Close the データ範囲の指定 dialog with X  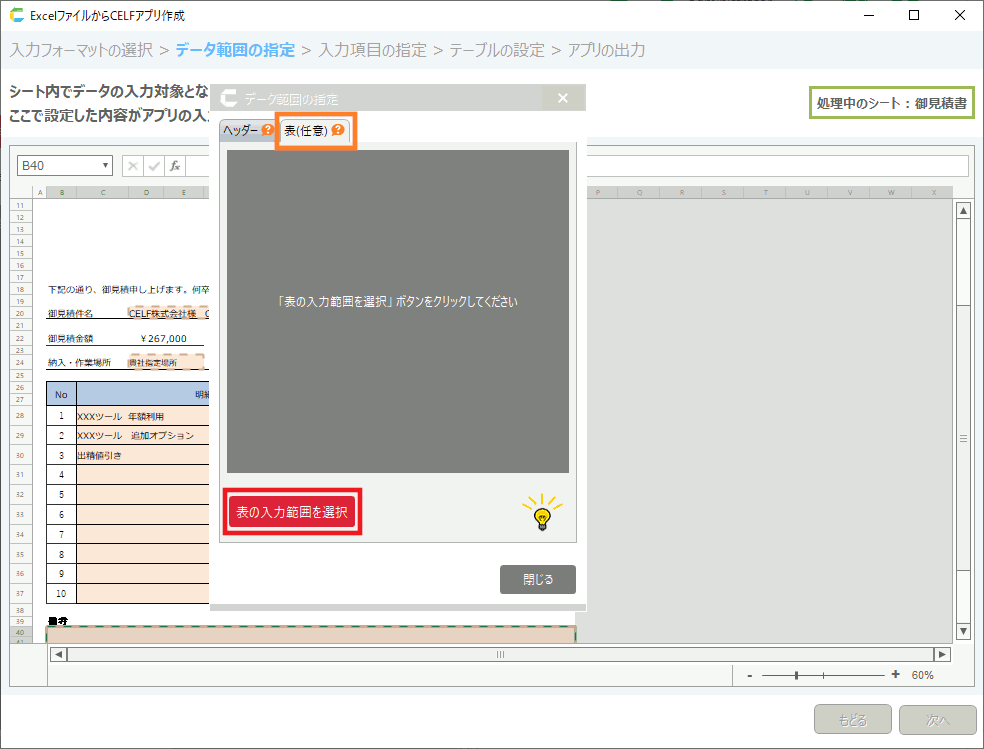(563, 98)
